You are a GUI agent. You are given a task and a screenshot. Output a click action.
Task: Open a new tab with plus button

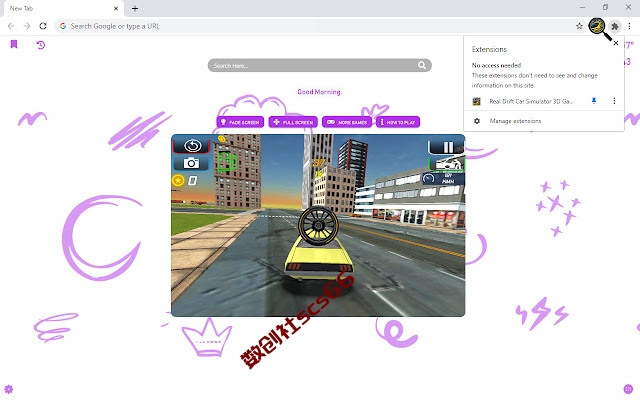click(x=135, y=8)
